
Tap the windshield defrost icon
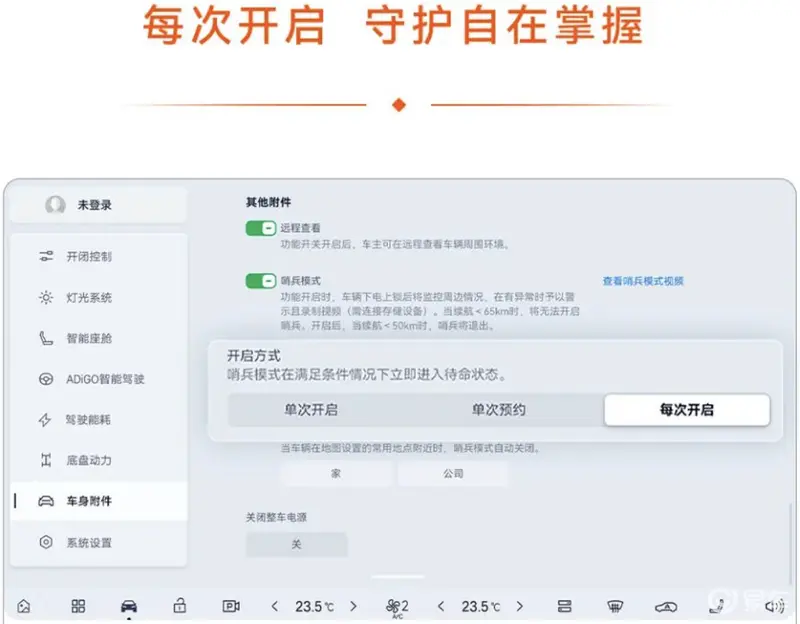tap(616, 606)
